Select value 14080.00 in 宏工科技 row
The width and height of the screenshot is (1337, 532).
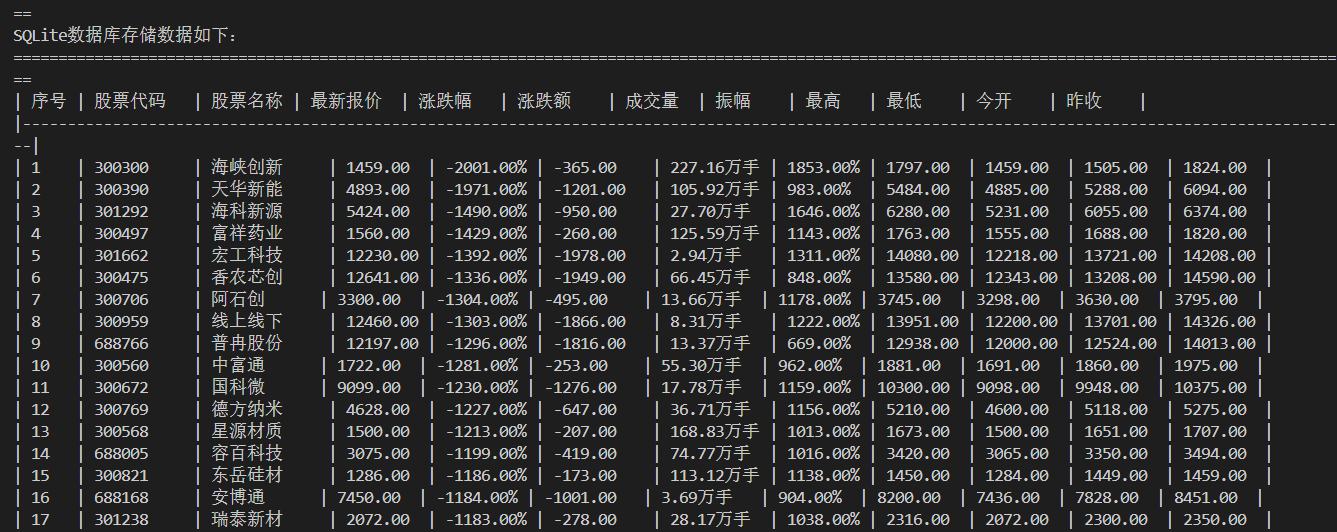(x=922, y=255)
